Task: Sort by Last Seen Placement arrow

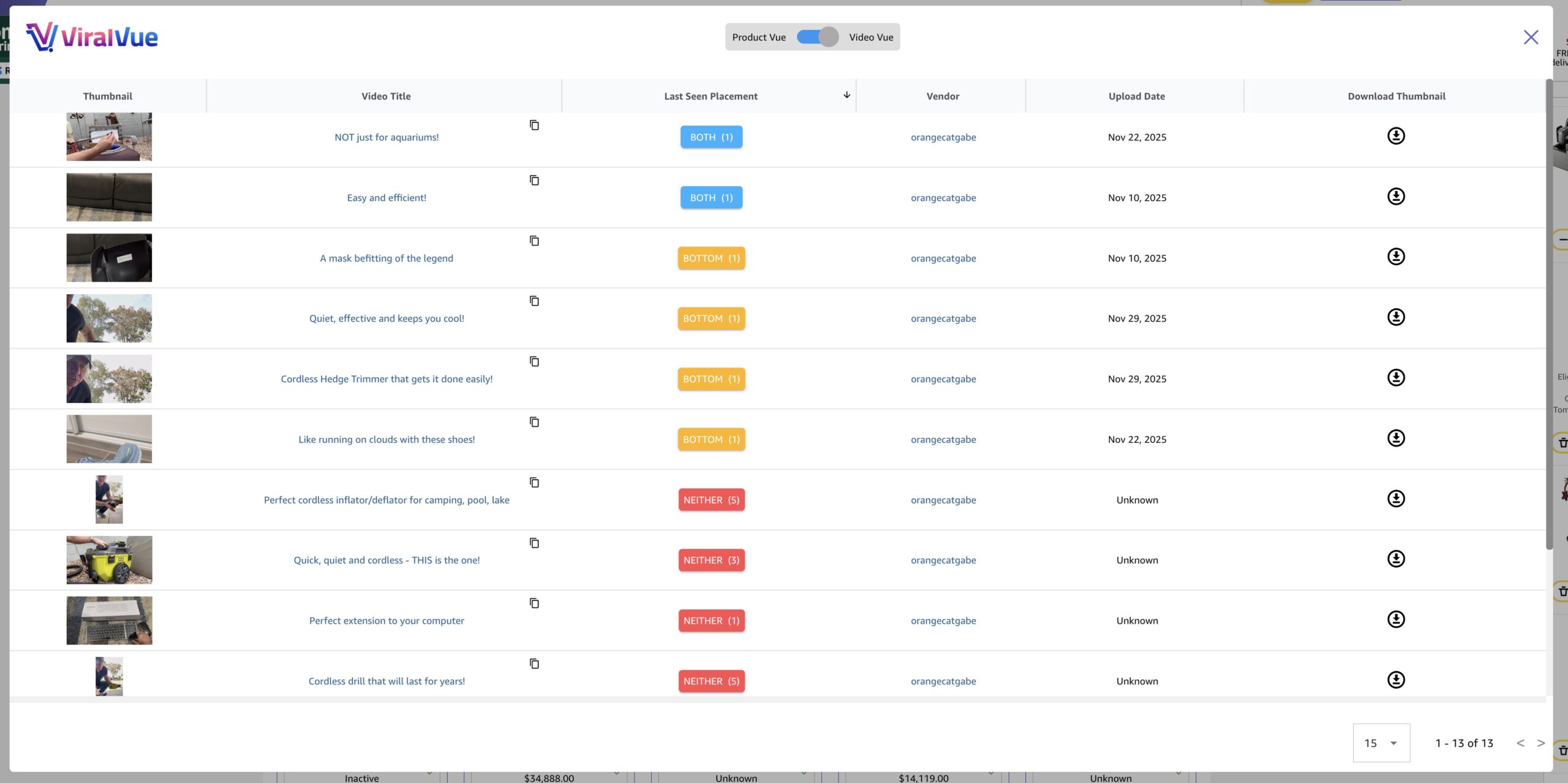Action: [x=846, y=95]
